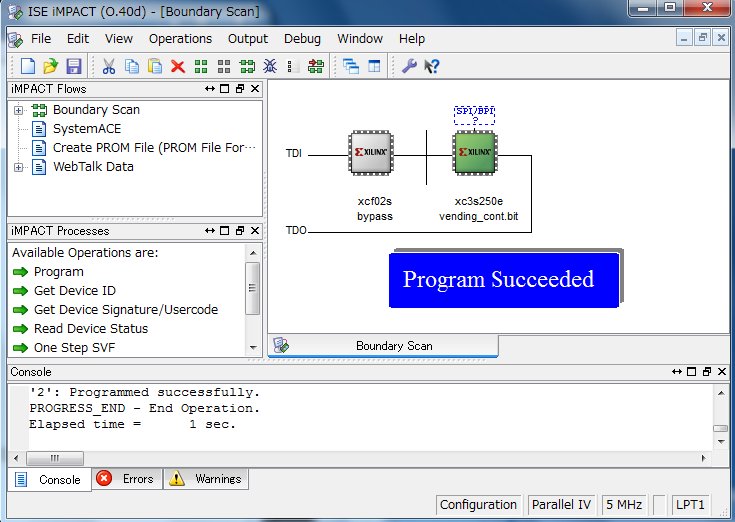The height and width of the screenshot is (522, 735).
Task: Close the Console panel
Action: 722,372
